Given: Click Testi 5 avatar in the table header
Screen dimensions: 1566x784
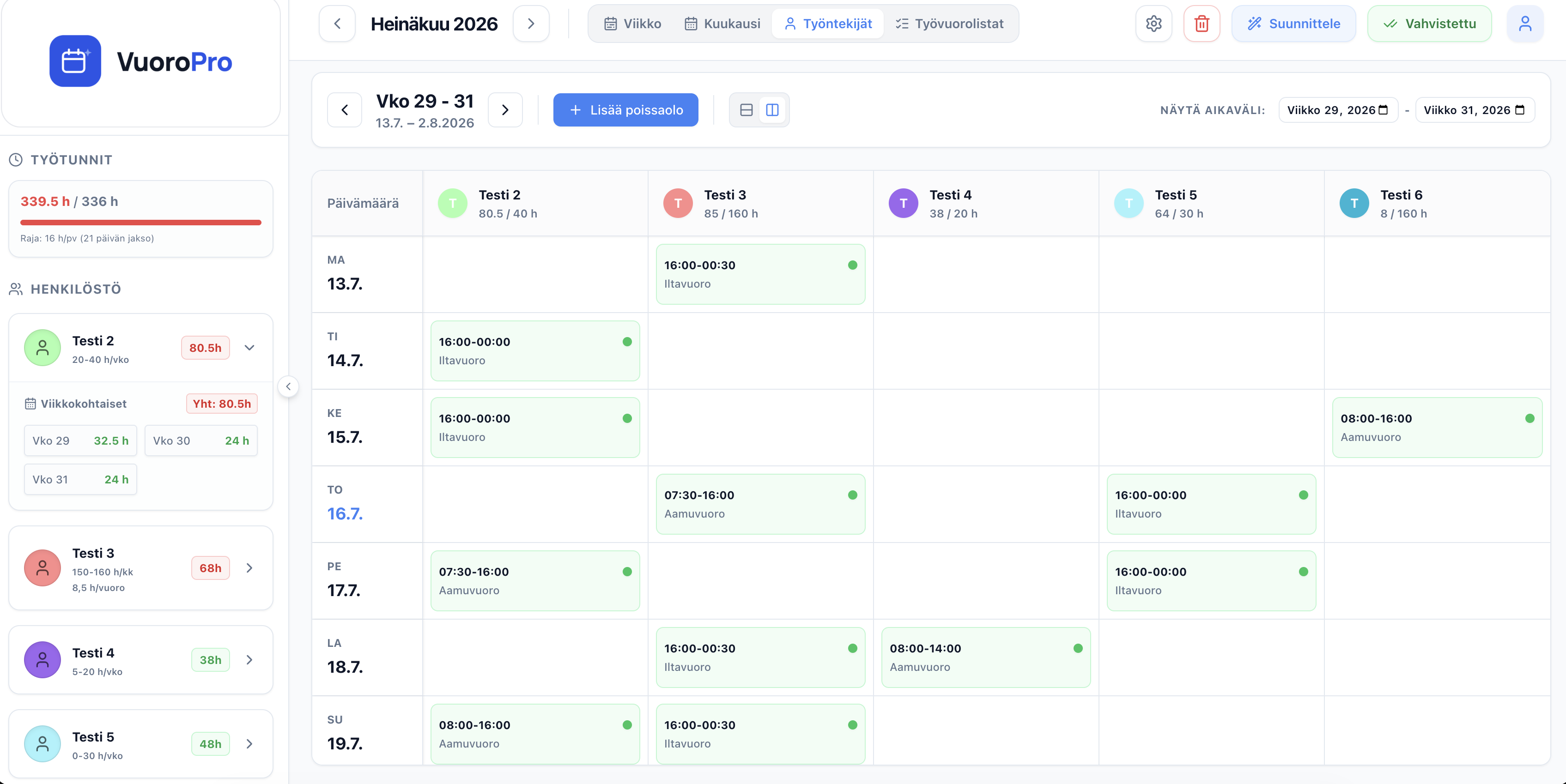Looking at the screenshot, I should point(1129,204).
